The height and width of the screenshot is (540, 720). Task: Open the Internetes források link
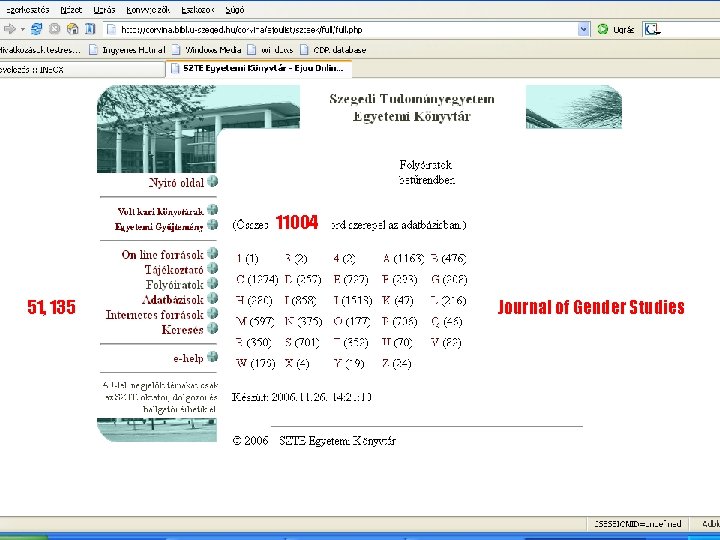tap(155, 315)
